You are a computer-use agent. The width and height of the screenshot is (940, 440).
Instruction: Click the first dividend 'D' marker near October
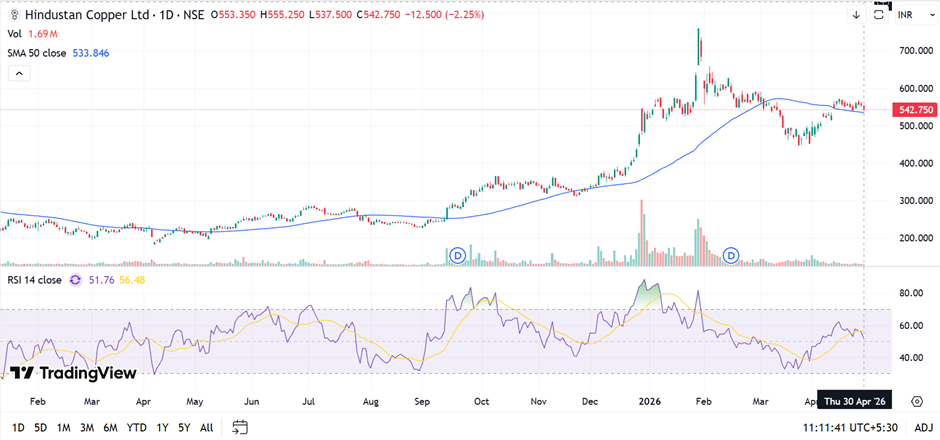459,256
